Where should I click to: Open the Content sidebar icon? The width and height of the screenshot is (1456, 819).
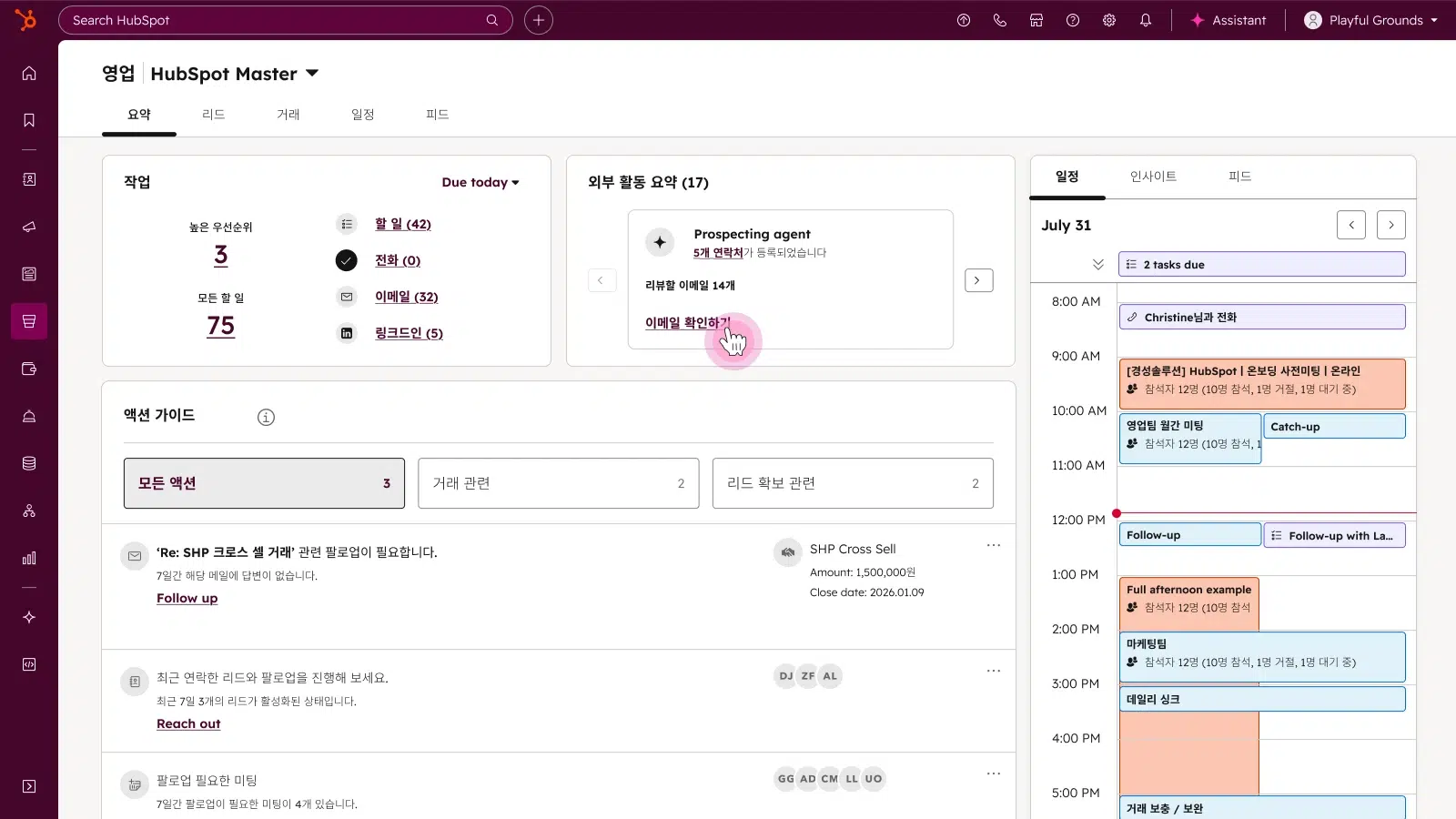[29, 274]
